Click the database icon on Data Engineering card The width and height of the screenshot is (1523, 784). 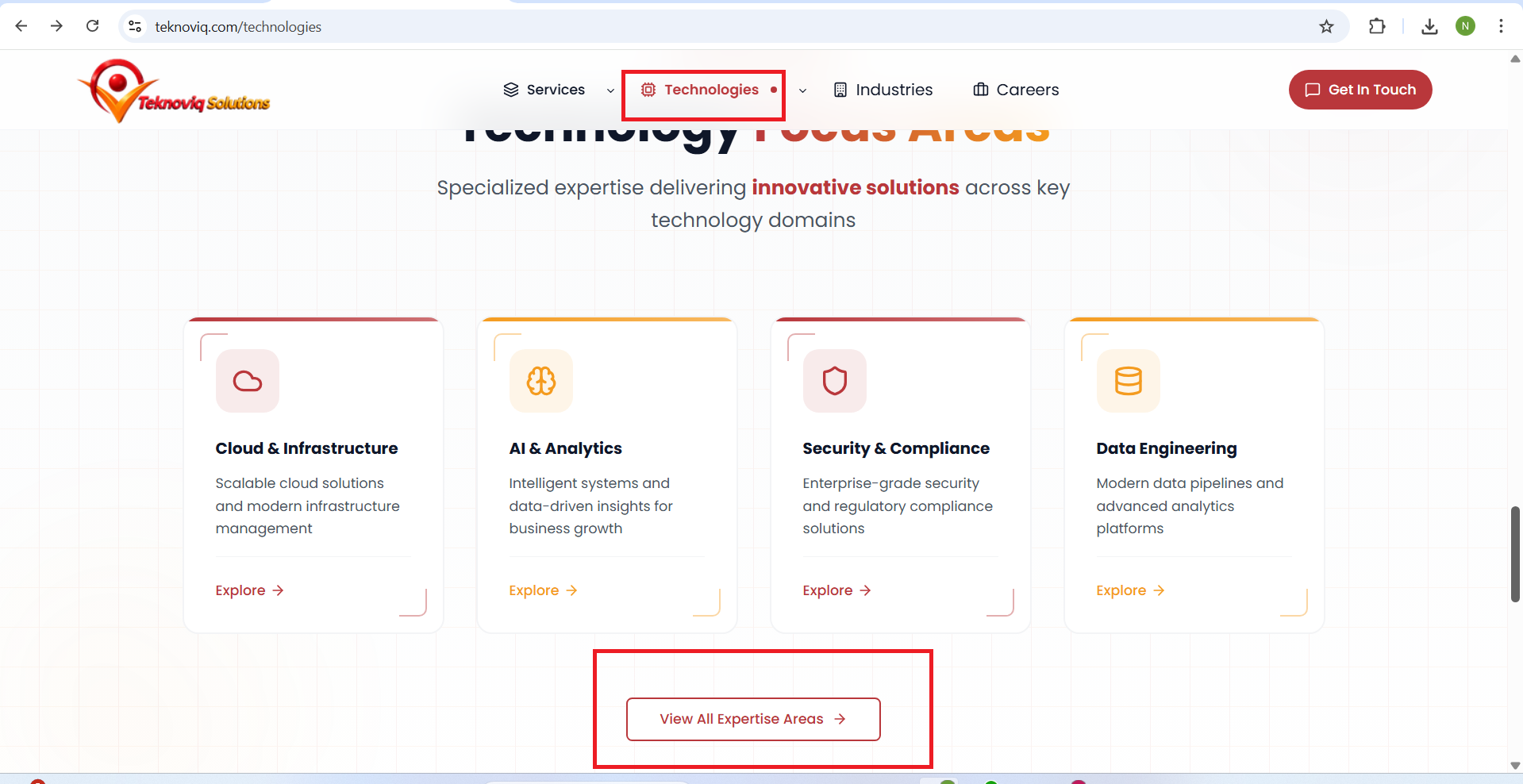(x=1128, y=381)
